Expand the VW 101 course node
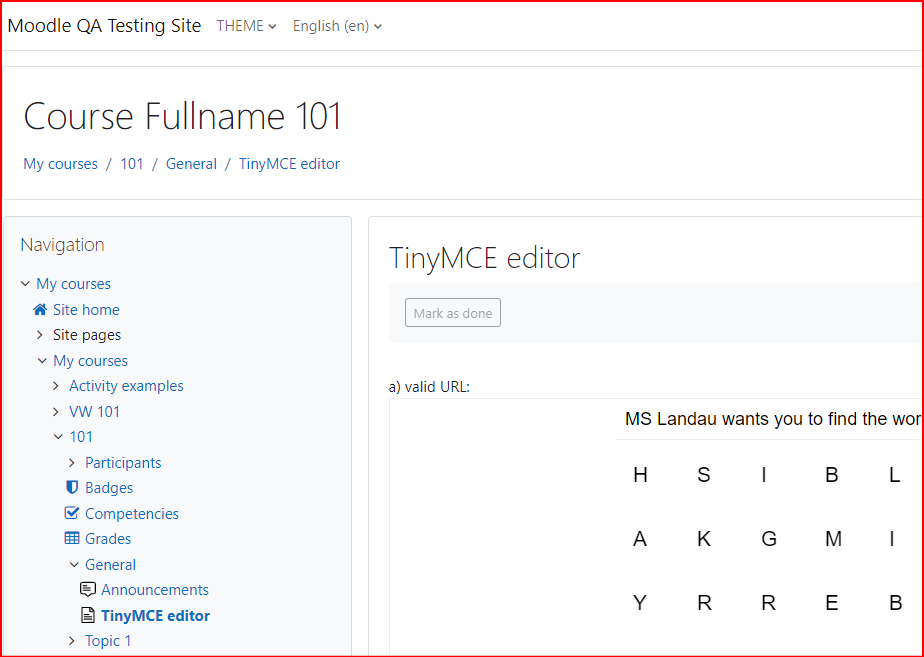The height and width of the screenshot is (657, 924). (56, 411)
